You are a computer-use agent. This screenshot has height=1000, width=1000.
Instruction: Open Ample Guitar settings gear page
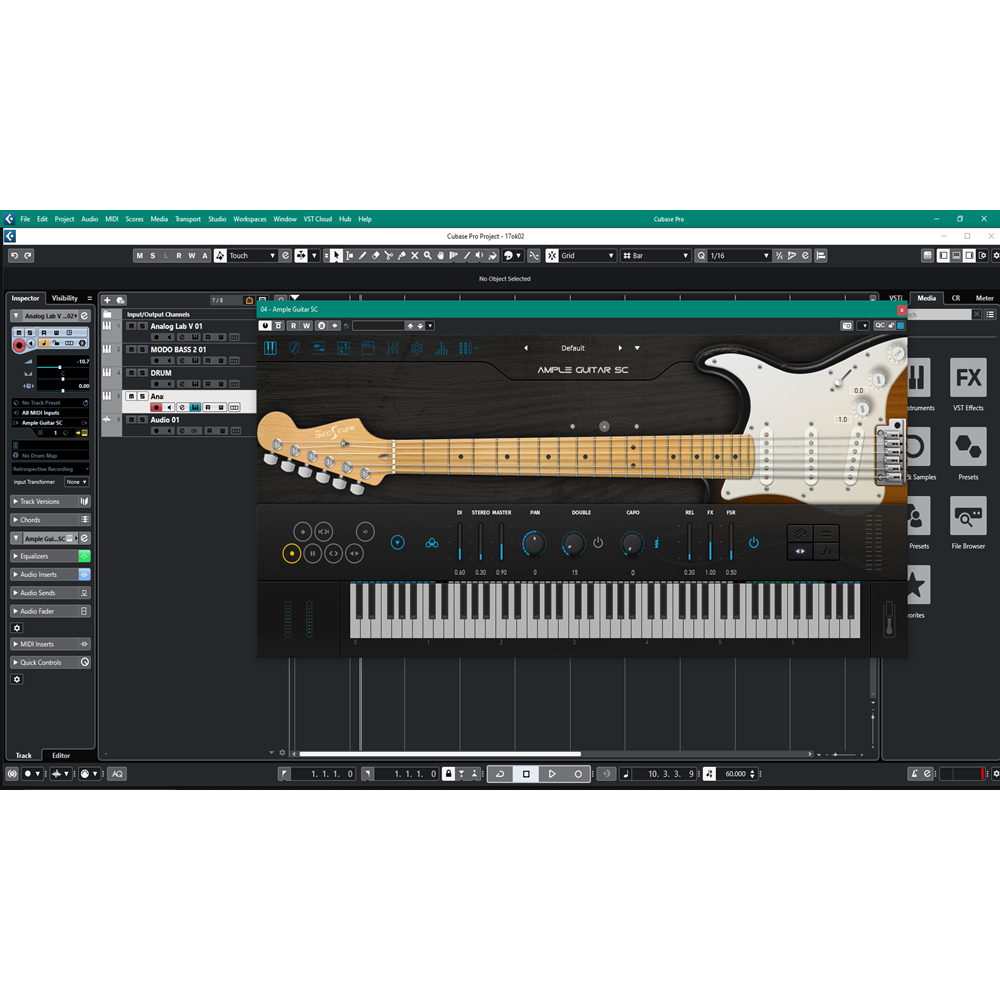click(x=417, y=348)
